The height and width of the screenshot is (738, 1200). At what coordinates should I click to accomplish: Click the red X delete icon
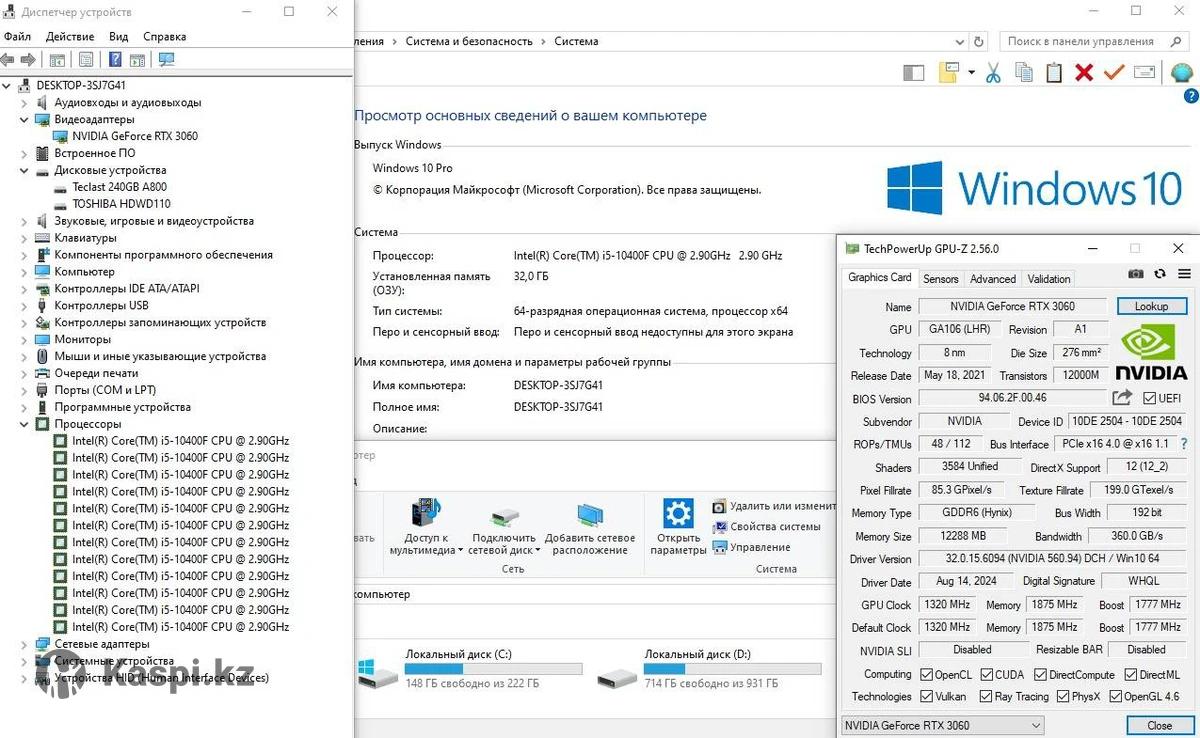coord(1084,72)
